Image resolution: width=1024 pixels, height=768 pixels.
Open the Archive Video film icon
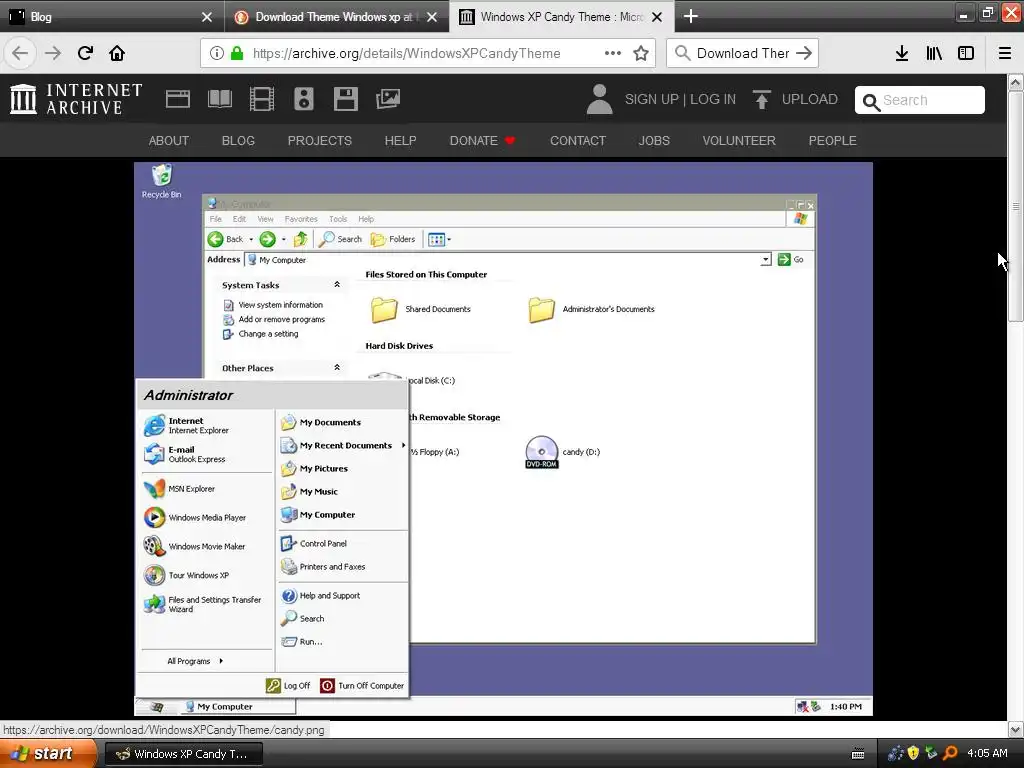click(262, 99)
